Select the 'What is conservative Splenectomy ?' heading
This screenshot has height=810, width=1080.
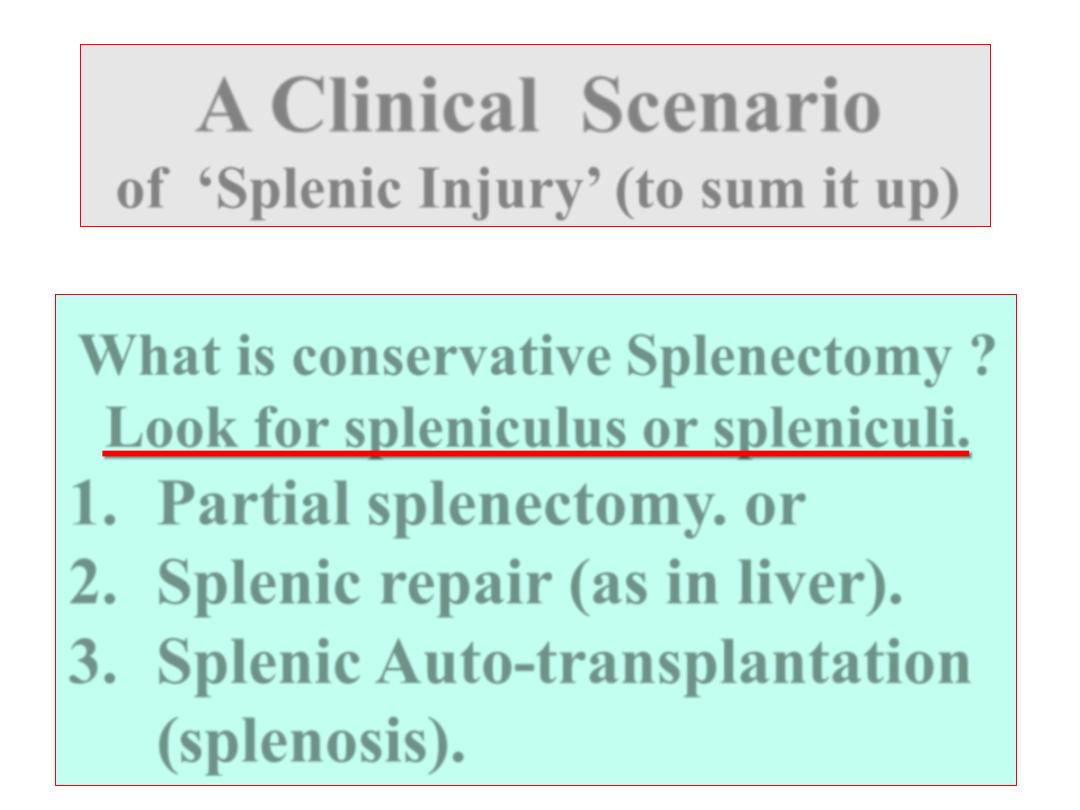(537, 357)
